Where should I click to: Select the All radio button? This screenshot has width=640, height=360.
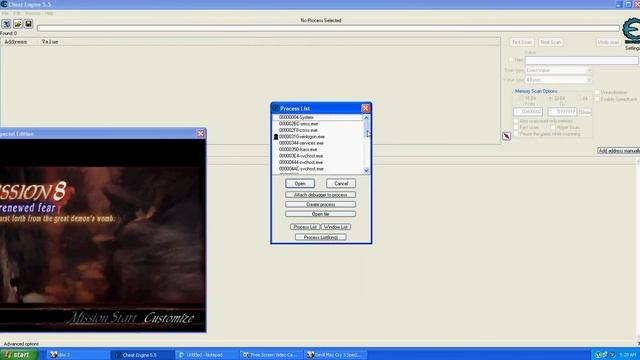pyautogui.click(x=579, y=98)
